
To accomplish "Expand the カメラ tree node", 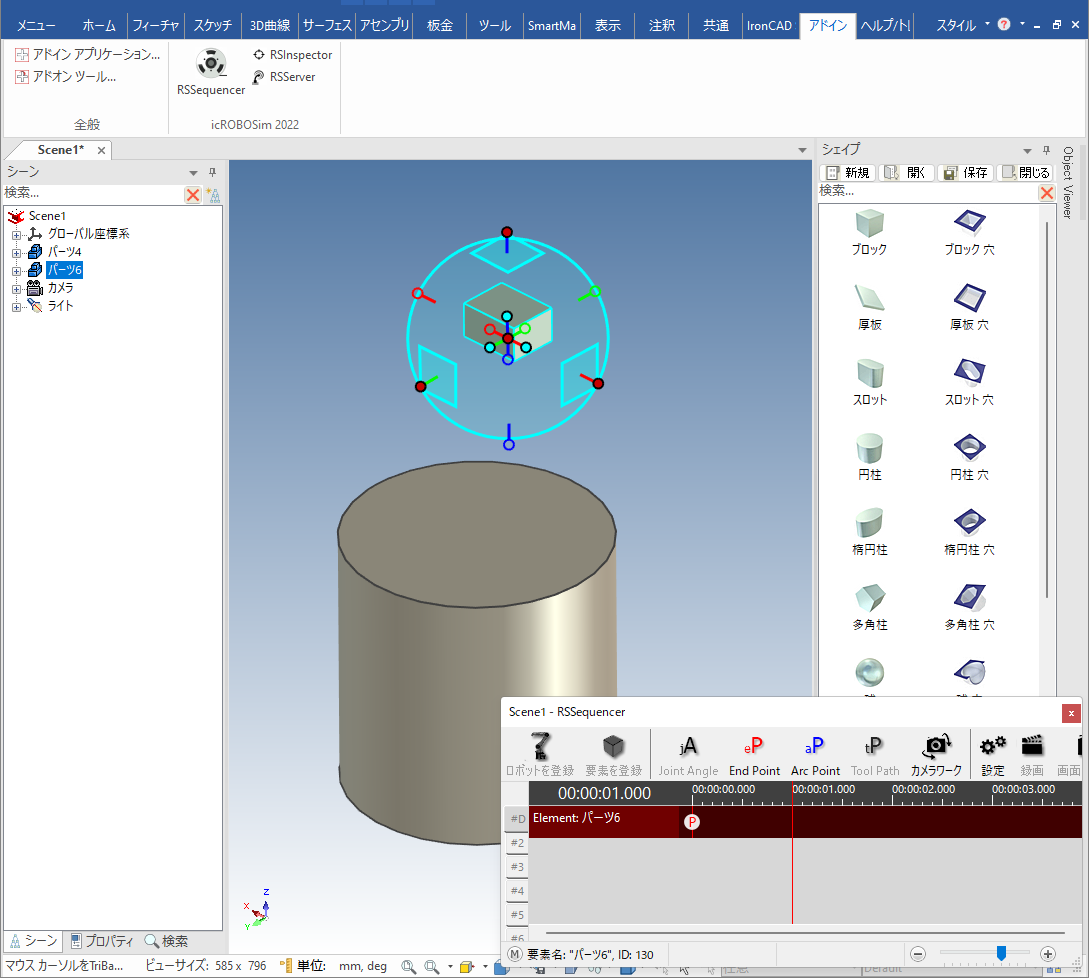I will [x=16, y=288].
